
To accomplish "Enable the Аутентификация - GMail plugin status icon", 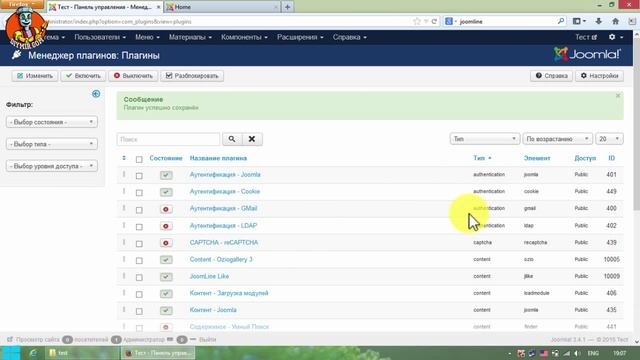I will [x=166, y=209].
